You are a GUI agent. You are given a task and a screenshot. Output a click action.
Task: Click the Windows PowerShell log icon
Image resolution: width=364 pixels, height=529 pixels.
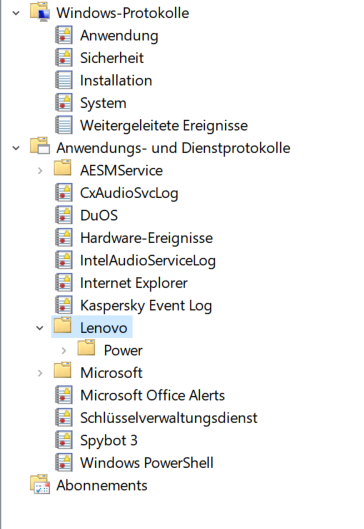(x=63, y=463)
